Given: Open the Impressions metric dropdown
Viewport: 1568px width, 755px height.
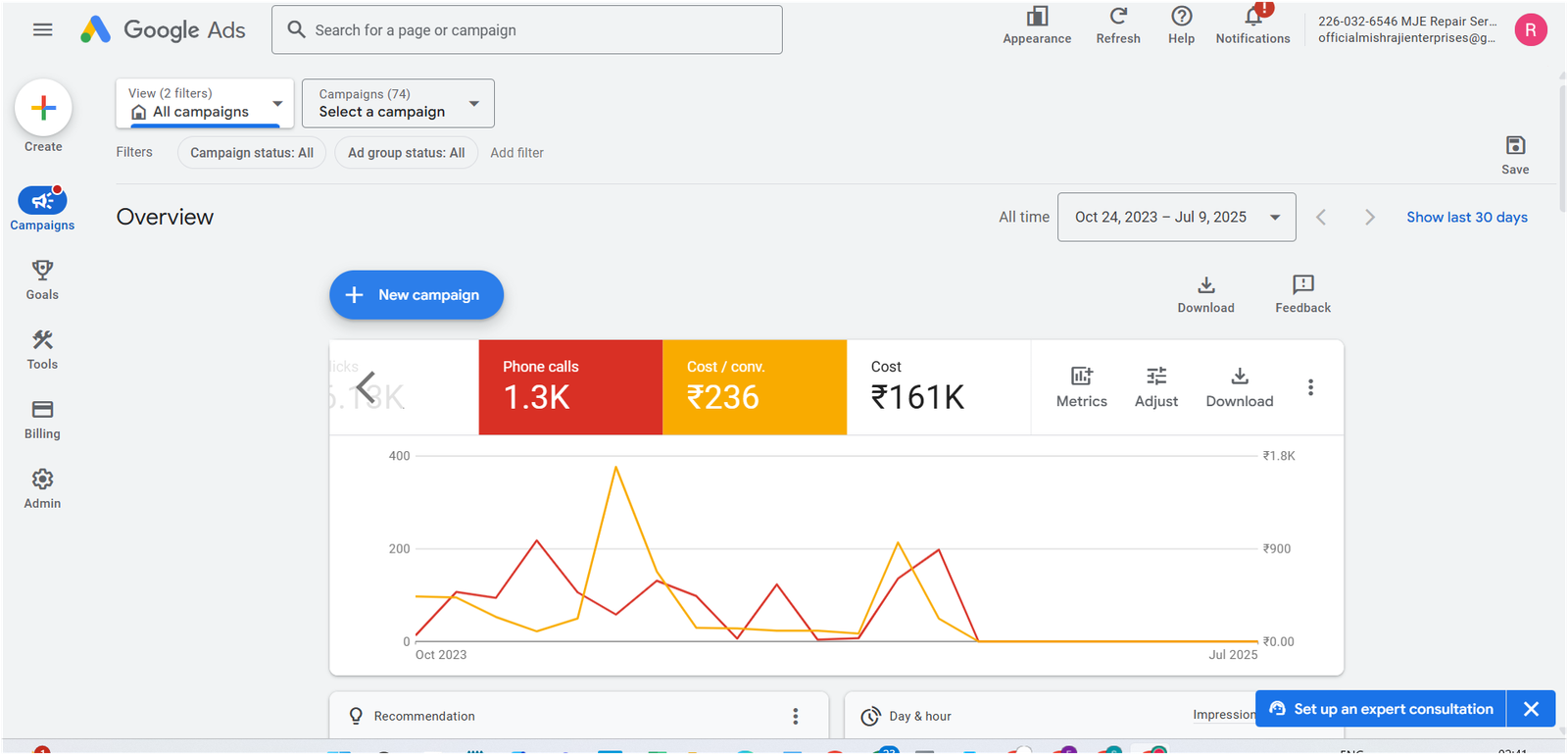Looking at the screenshot, I should pyautogui.click(x=1224, y=715).
